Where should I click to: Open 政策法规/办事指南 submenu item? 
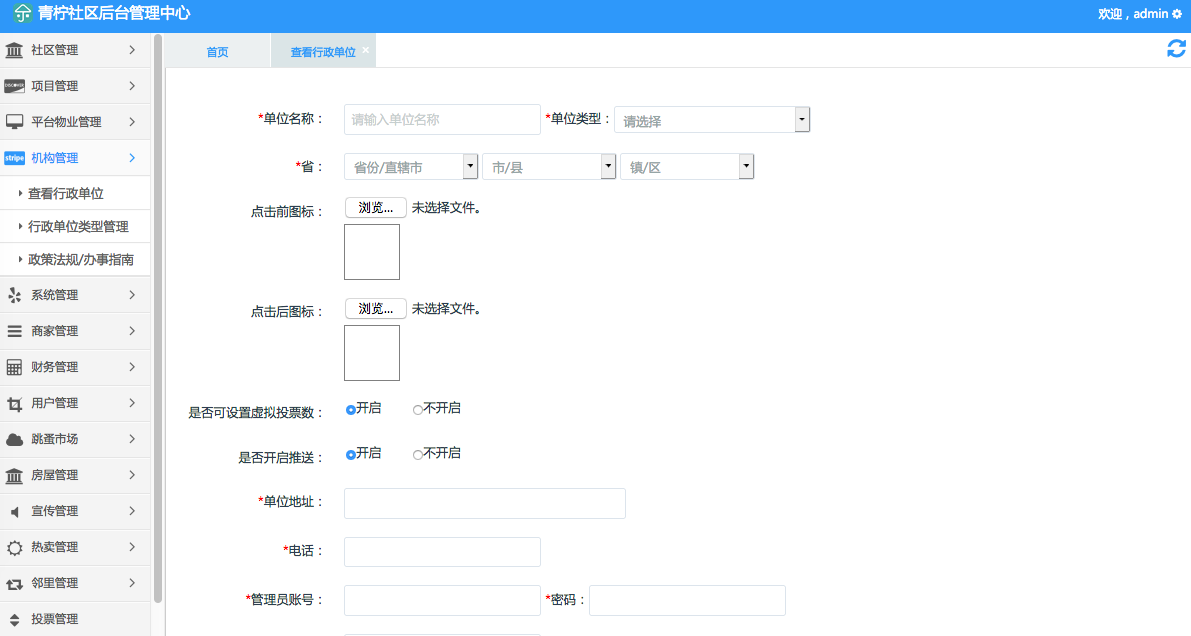[x=75, y=260]
